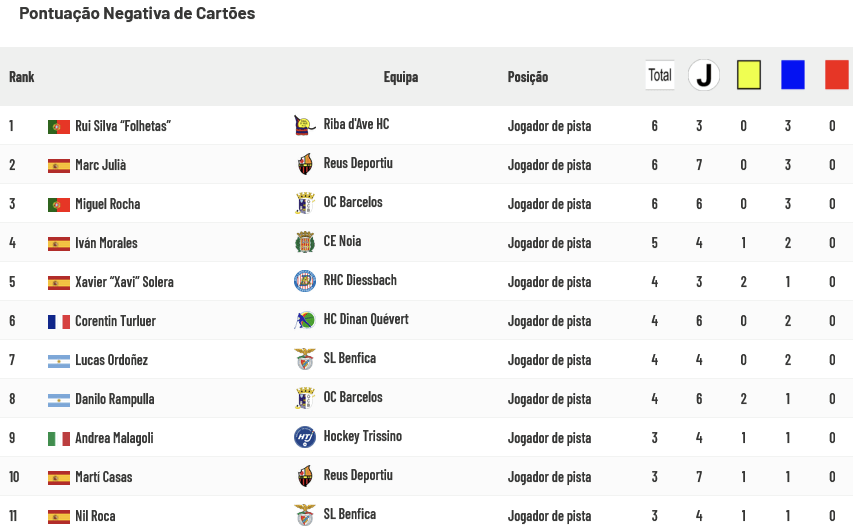Click the red card column header icon
Screen dimensions: 853x527
tap(837, 75)
